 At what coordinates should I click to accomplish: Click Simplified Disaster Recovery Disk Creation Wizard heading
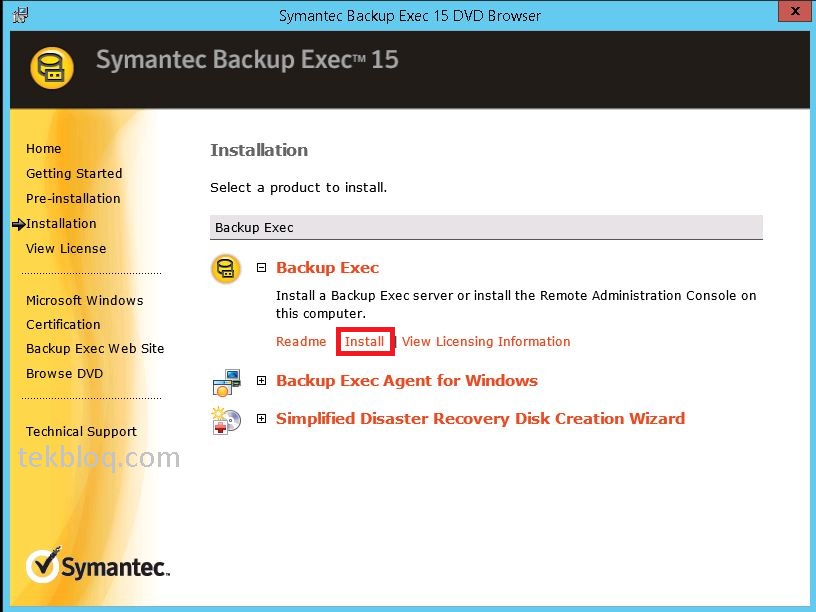(x=480, y=418)
